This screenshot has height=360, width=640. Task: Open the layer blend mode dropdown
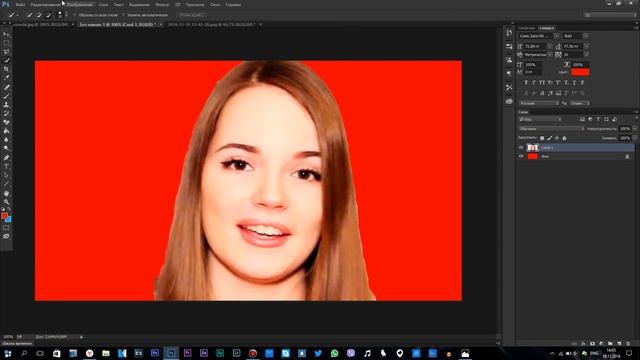pyautogui.click(x=551, y=129)
